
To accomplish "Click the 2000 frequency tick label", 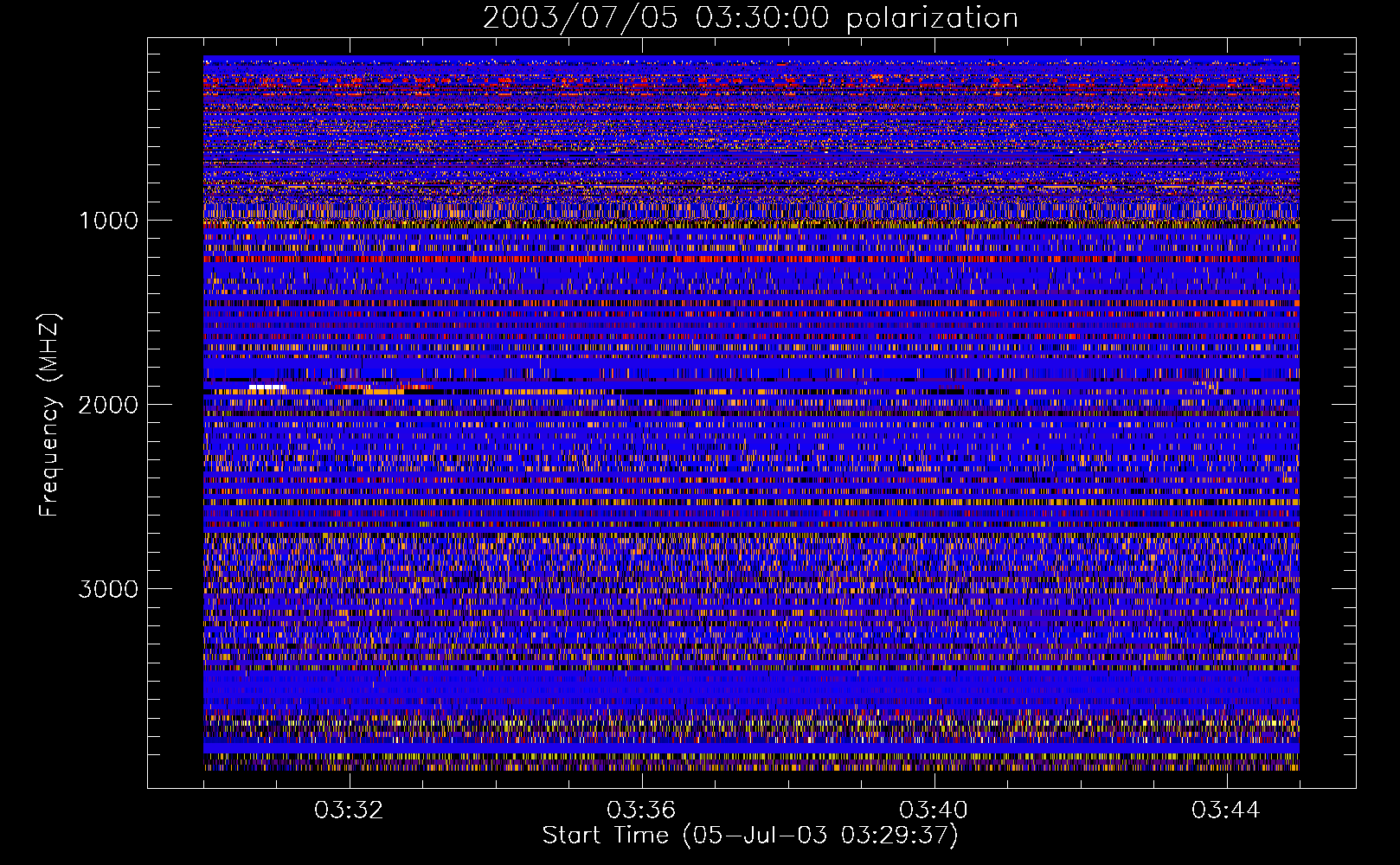I will [x=108, y=405].
